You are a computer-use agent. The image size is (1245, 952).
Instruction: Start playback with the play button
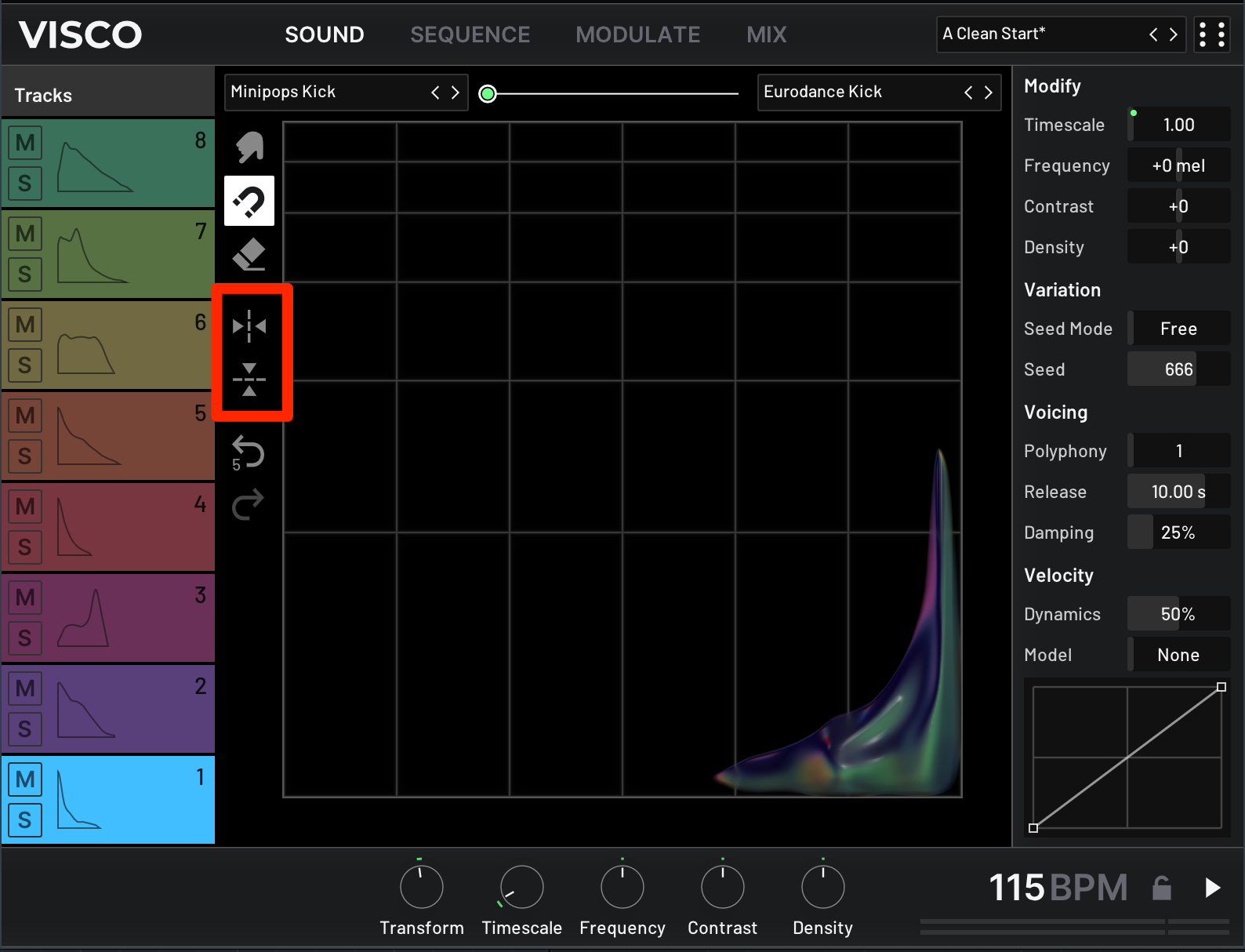coord(1212,888)
